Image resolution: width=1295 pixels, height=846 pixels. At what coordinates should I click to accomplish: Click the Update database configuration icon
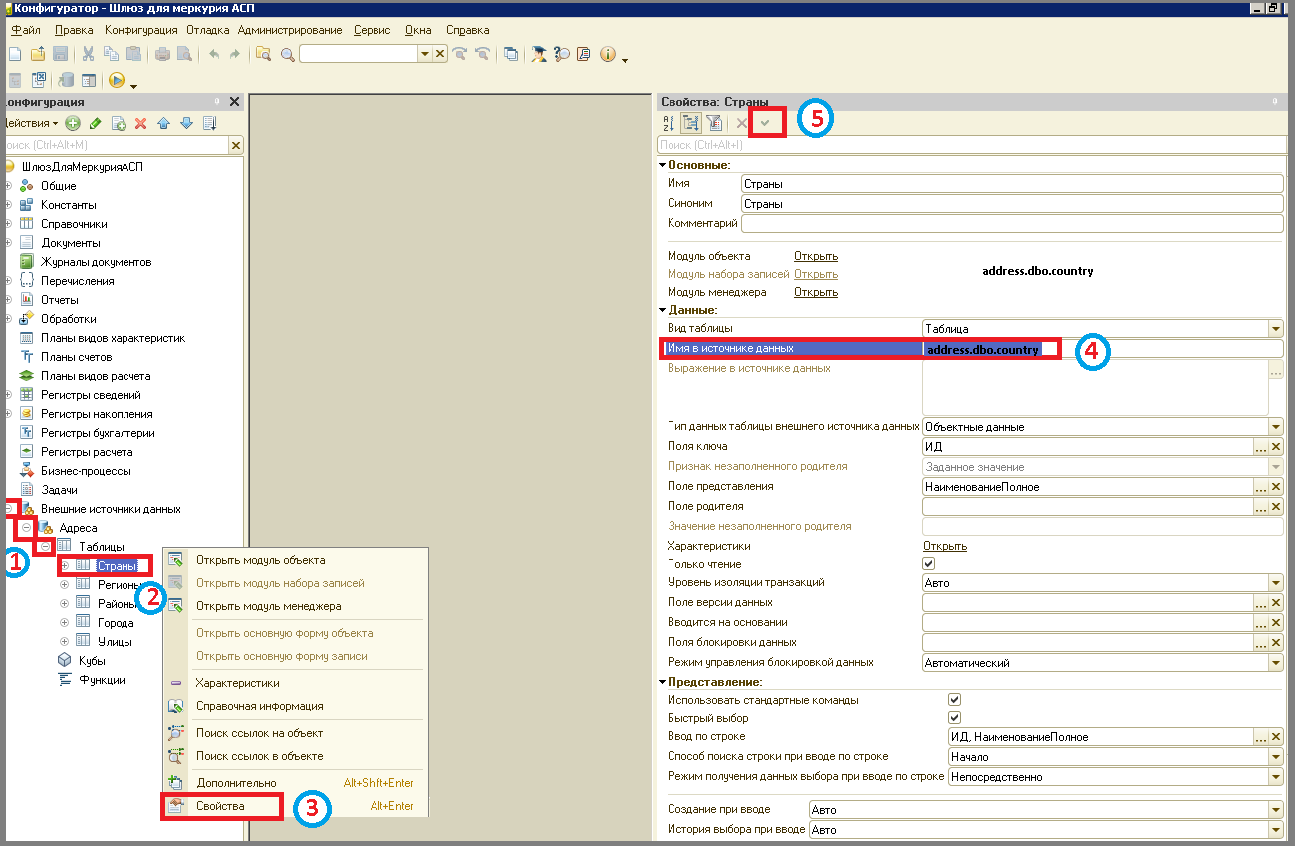point(66,80)
